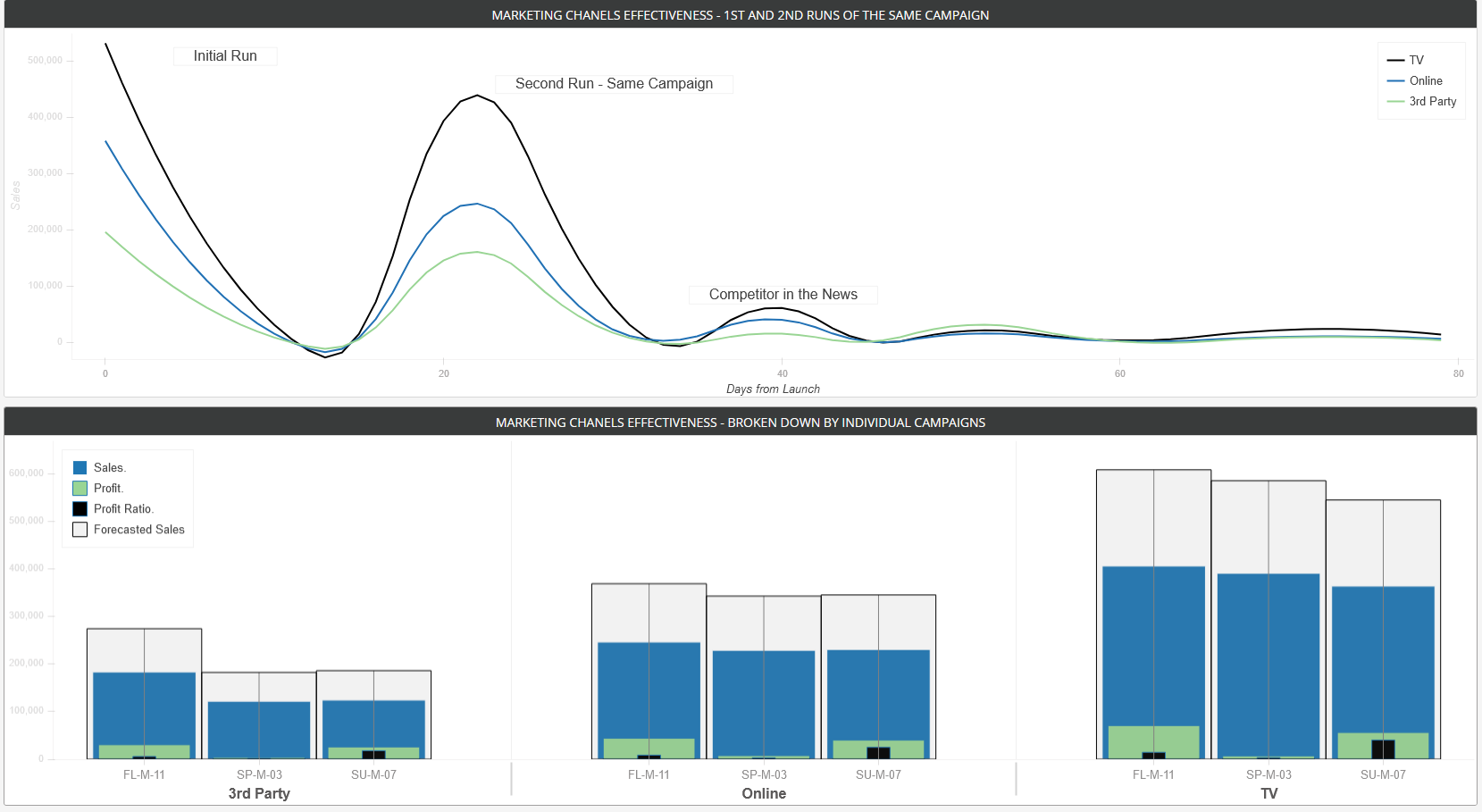Click the TV SU-M-07 black profit ratio bar
The image size is (1482, 812).
[1383, 749]
